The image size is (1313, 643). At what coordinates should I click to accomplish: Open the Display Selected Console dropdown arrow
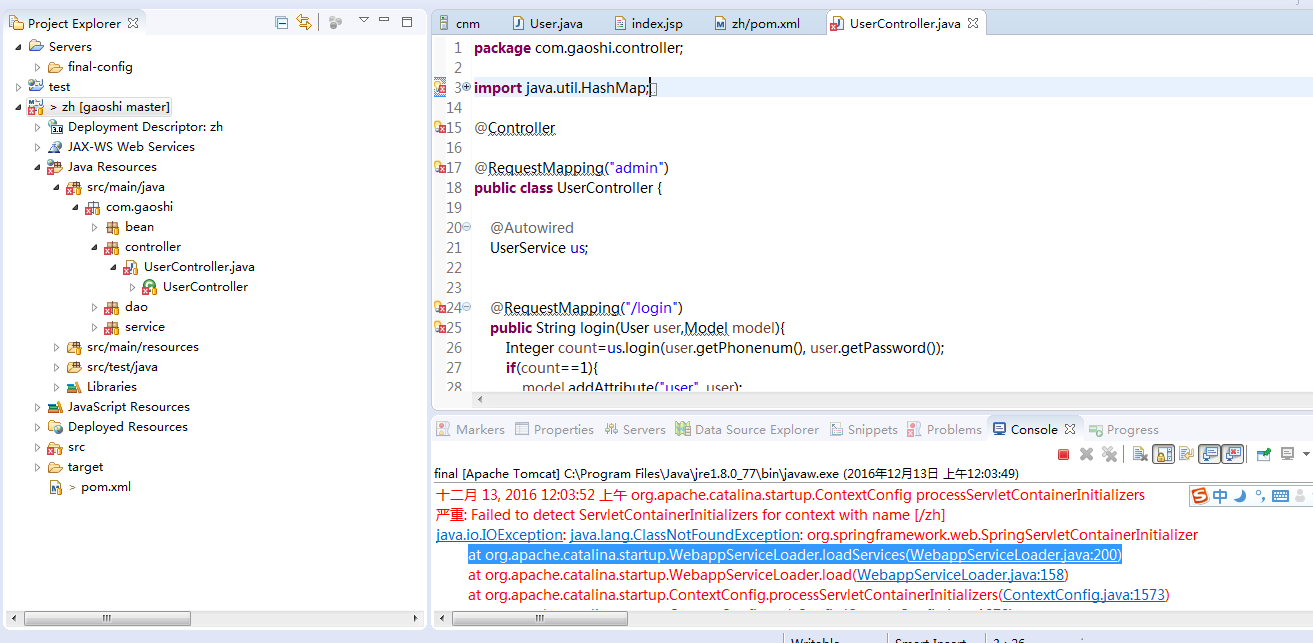[1305, 454]
